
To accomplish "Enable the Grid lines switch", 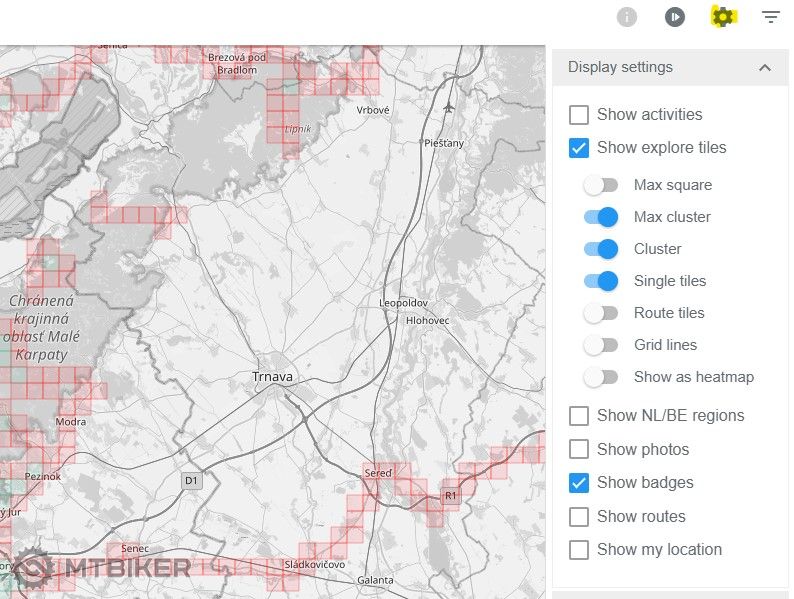I will coord(601,345).
